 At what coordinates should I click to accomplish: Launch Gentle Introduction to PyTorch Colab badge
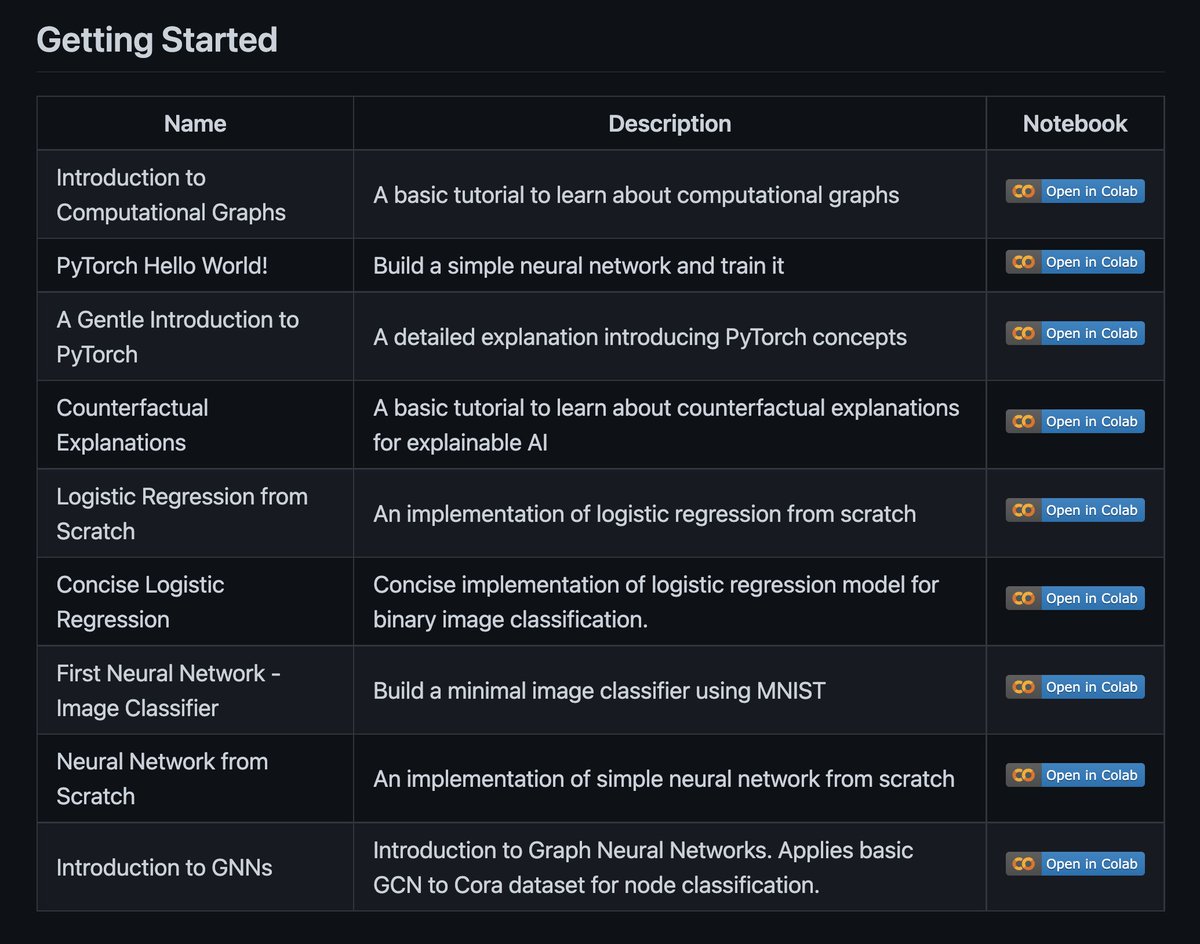(x=1075, y=333)
